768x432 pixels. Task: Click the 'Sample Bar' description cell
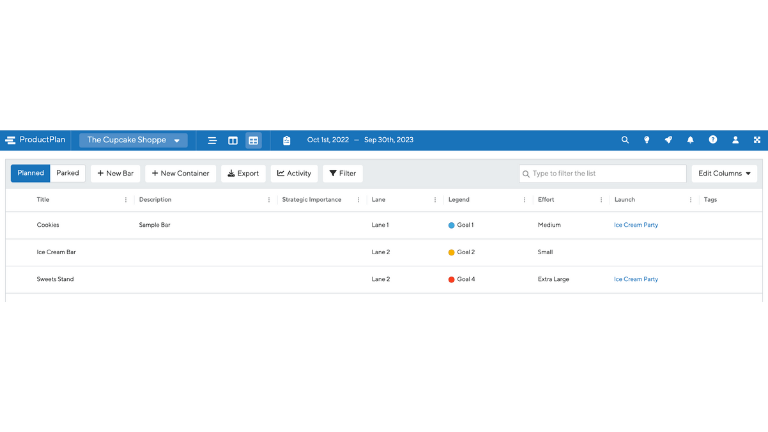pyautogui.click(x=155, y=225)
